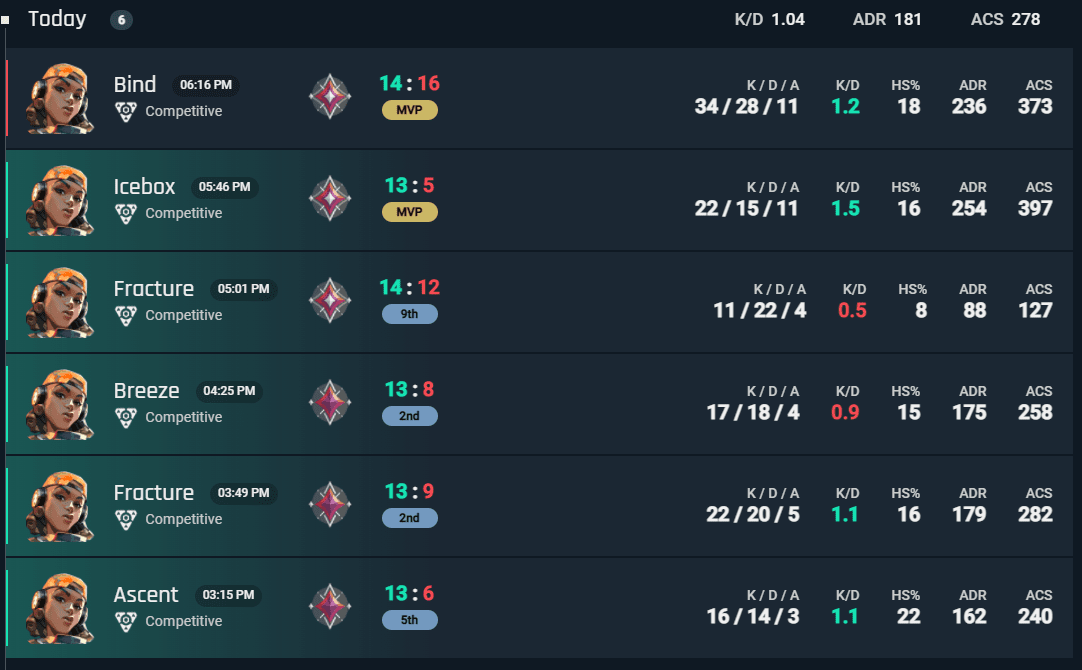
Task: Click the rank badge in the 05:01 PM Fracture row
Action: pyautogui.click(x=330, y=300)
